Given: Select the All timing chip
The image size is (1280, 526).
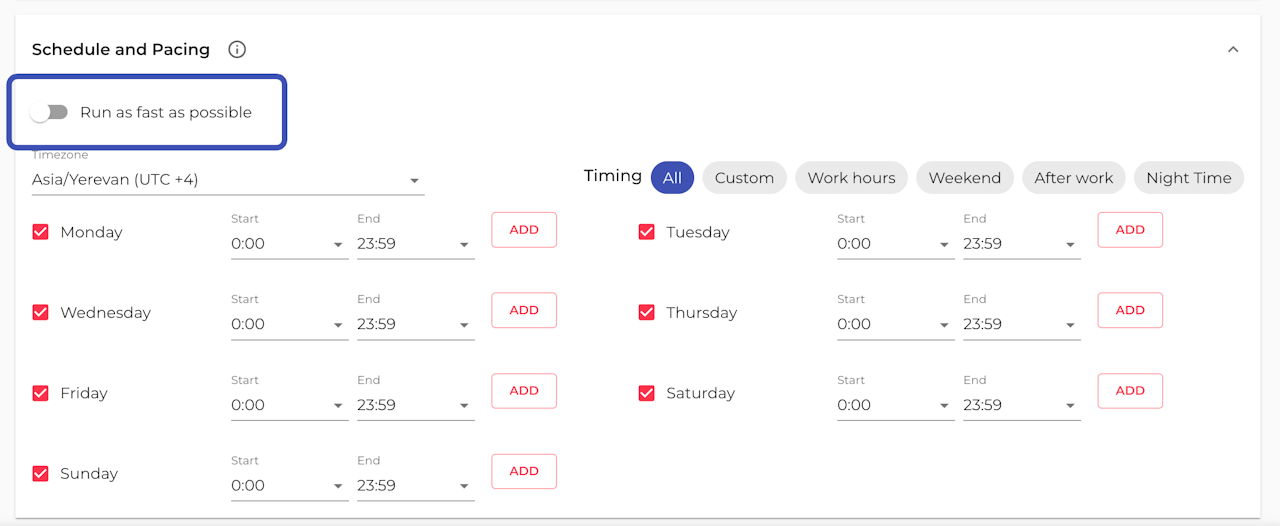Looking at the screenshot, I should (x=672, y=178).
